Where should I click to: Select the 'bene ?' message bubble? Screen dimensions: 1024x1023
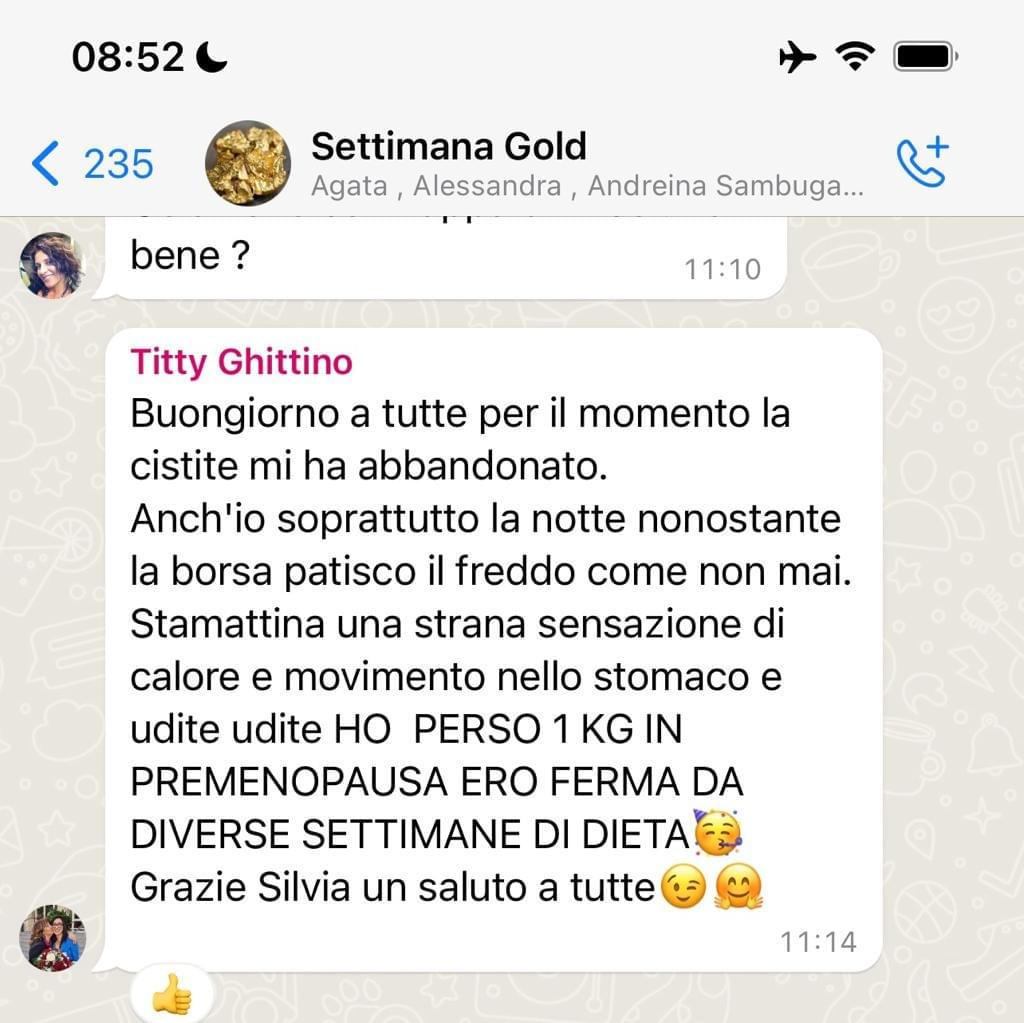(445, 258)
